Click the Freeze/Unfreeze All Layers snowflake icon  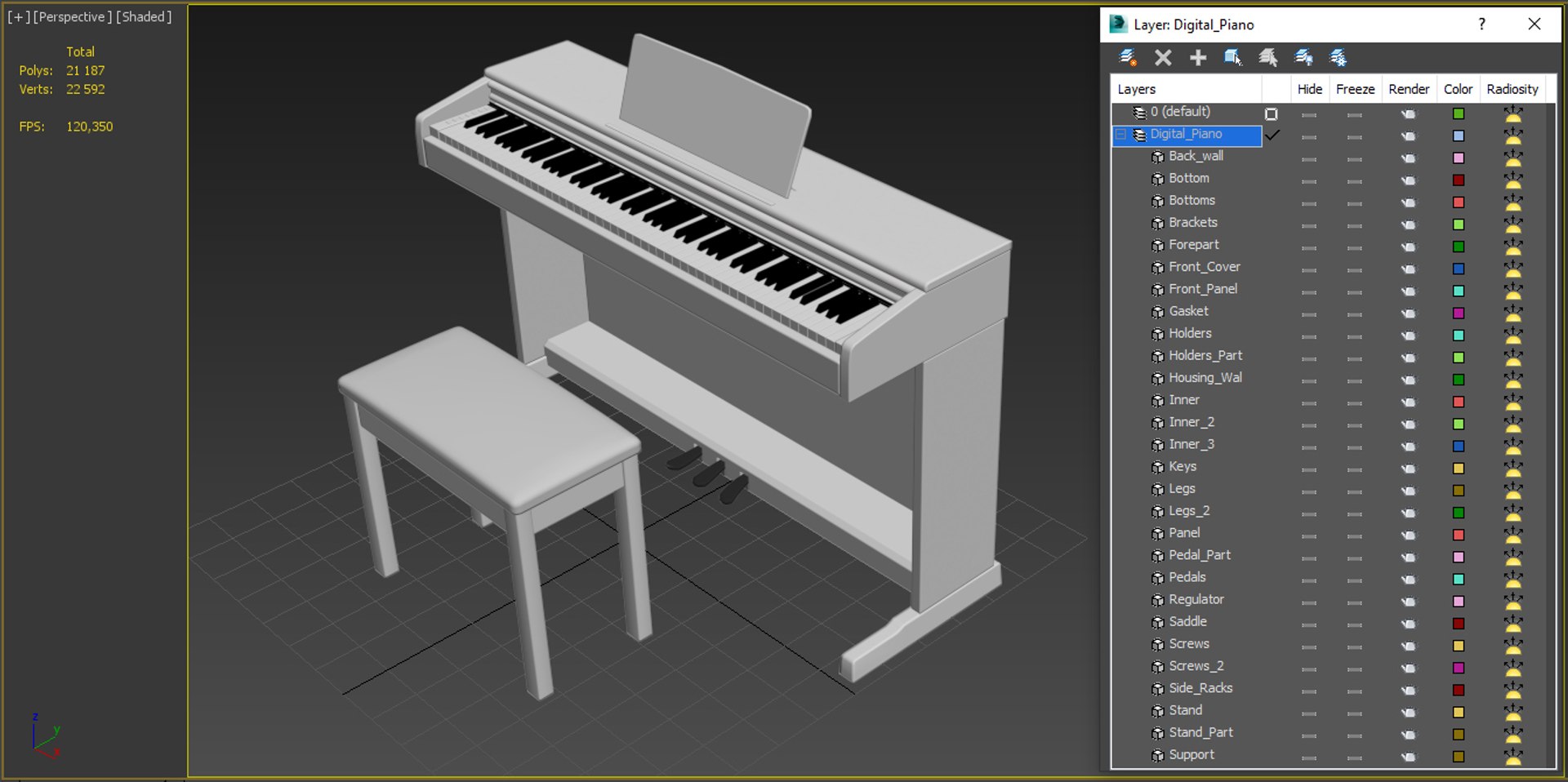point(1339,57)
